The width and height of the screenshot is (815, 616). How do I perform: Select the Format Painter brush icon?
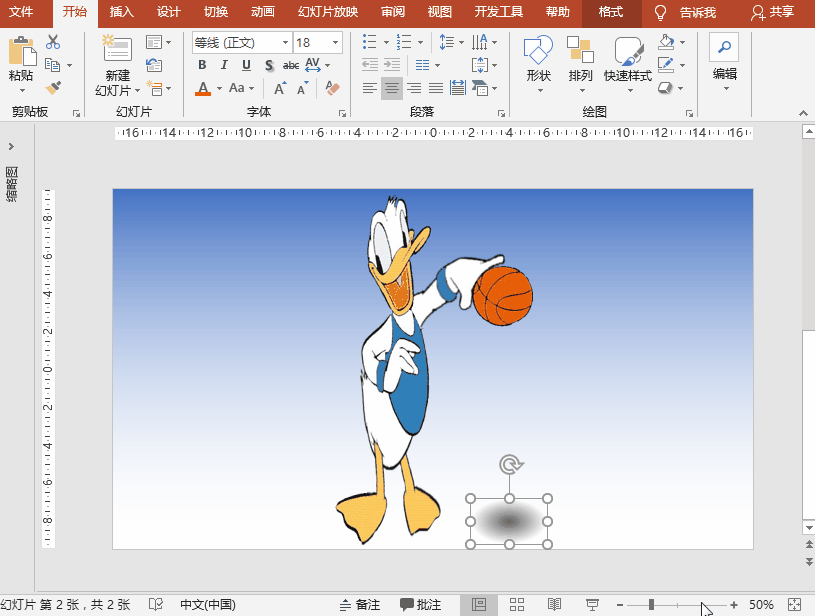(x=52, y=88)
